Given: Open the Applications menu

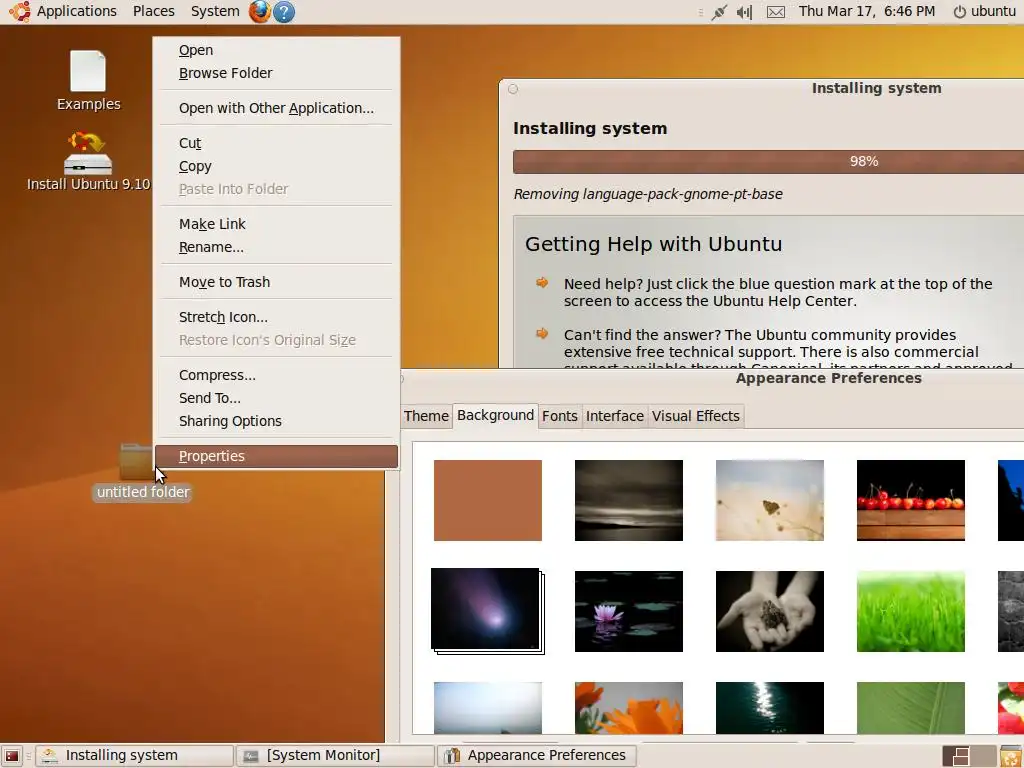Looking at the screenshot, I should click(x=76, y=11).
